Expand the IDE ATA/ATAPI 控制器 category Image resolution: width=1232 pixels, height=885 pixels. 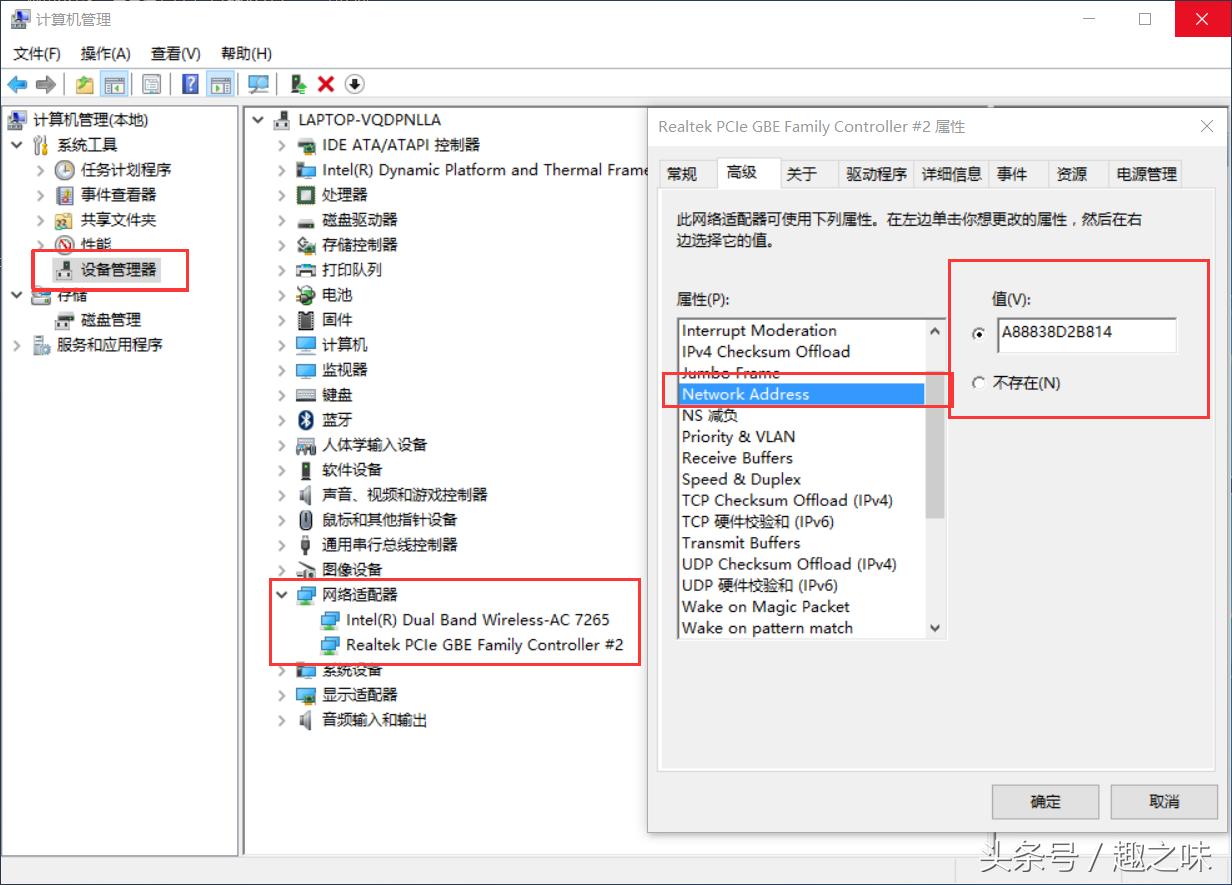(x=282, y=145)
